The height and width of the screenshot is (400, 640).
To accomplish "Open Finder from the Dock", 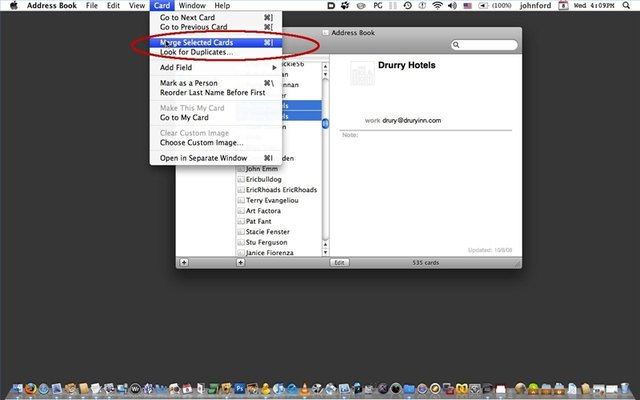I will coord(18,389).
